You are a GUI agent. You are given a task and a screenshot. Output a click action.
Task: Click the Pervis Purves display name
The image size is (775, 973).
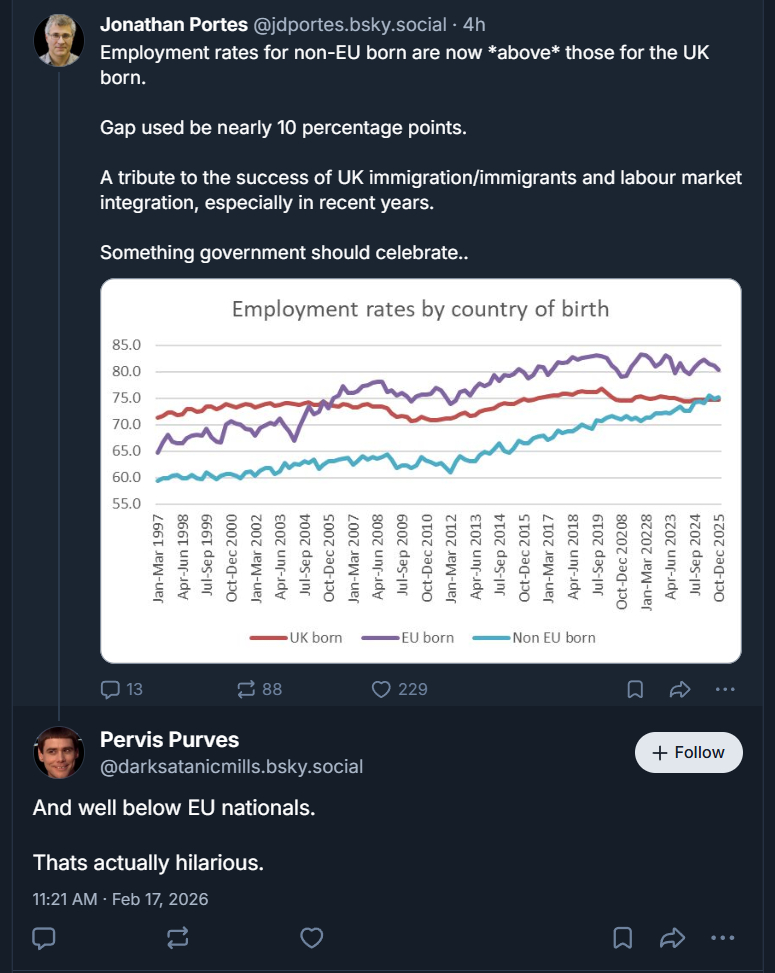(x=169, y=739)
